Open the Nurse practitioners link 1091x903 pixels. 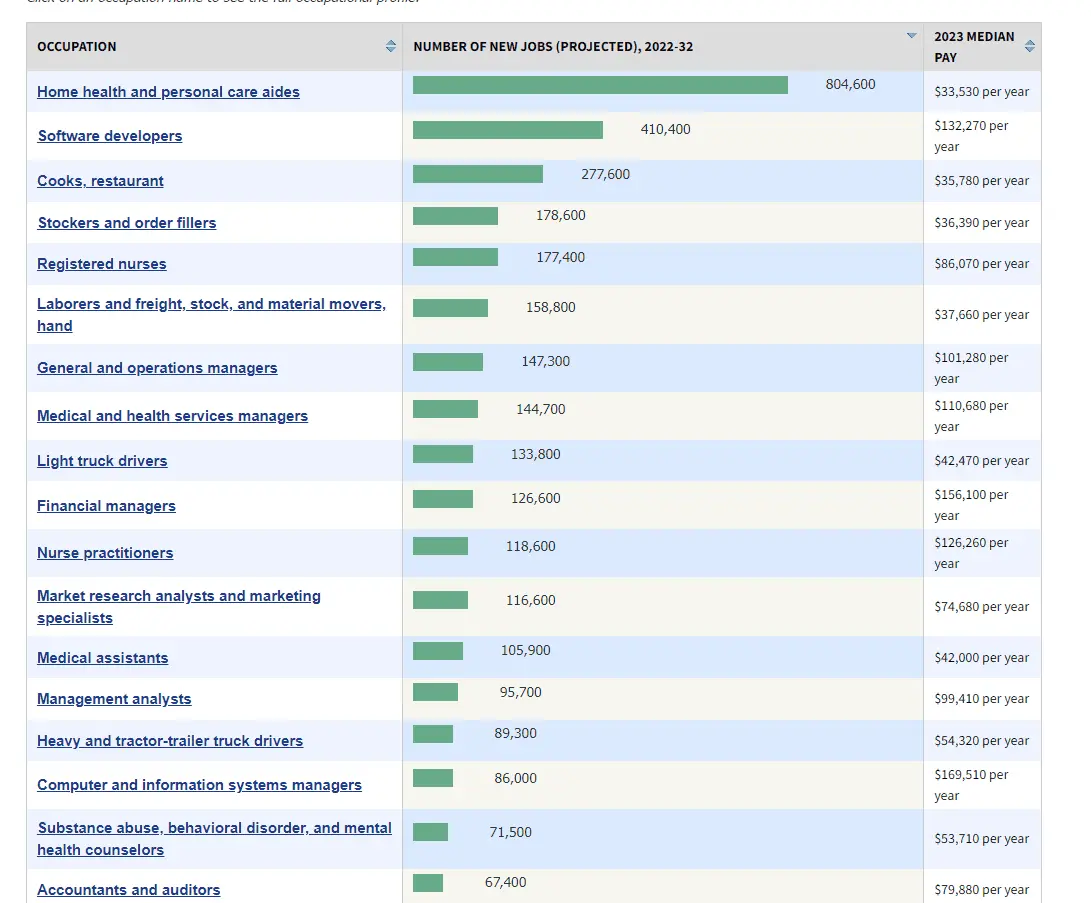point(105,553)
